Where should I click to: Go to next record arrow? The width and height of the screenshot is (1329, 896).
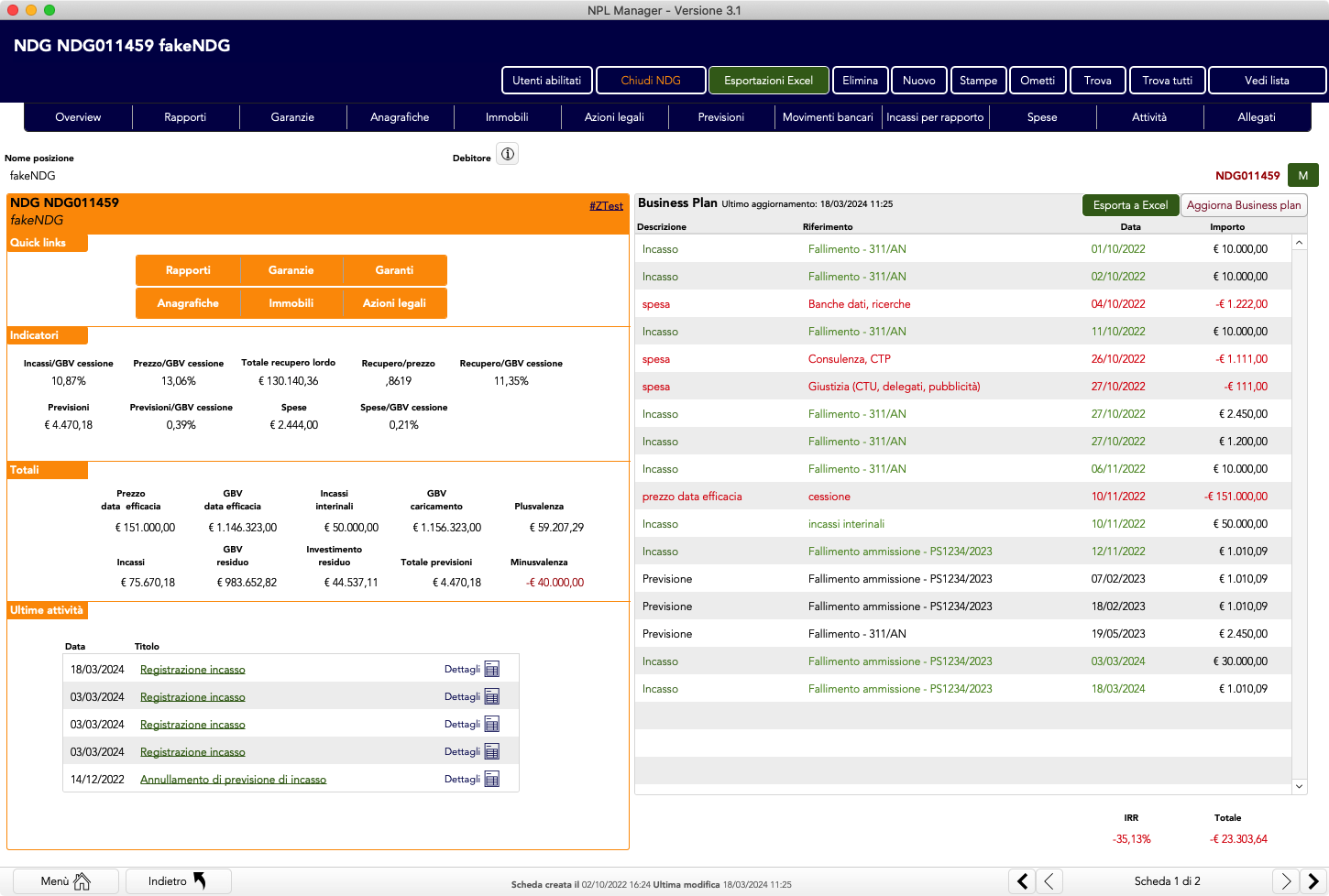(x=1286, y=881)
